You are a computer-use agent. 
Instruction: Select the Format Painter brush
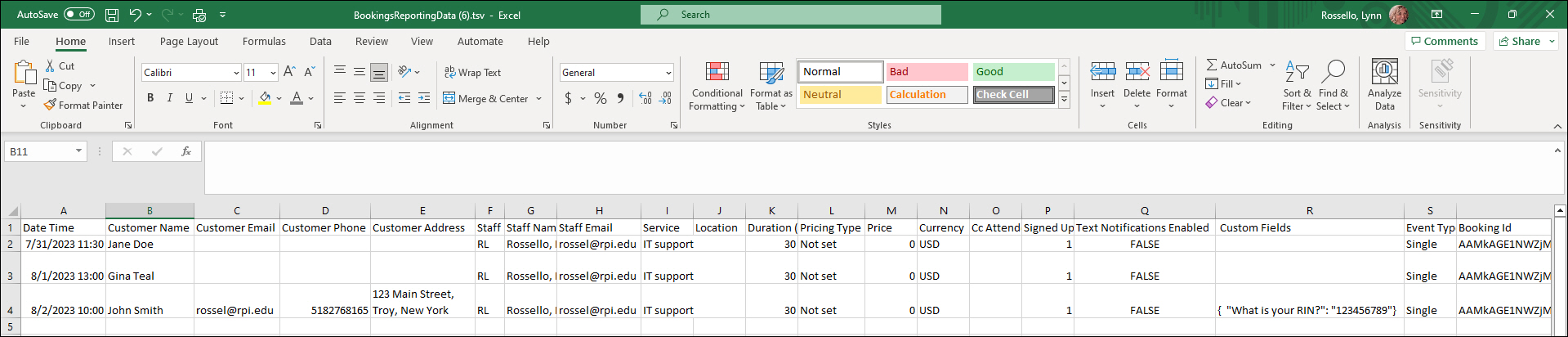pos(51,105)
